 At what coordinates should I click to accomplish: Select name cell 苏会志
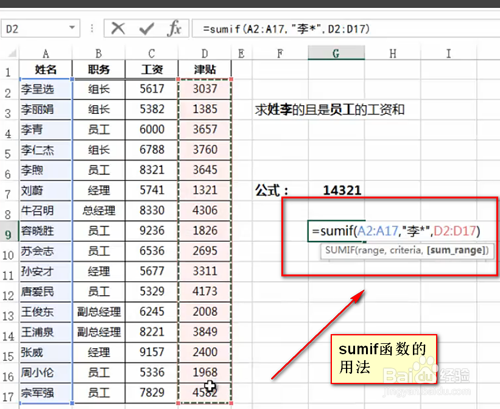(46, 251)
